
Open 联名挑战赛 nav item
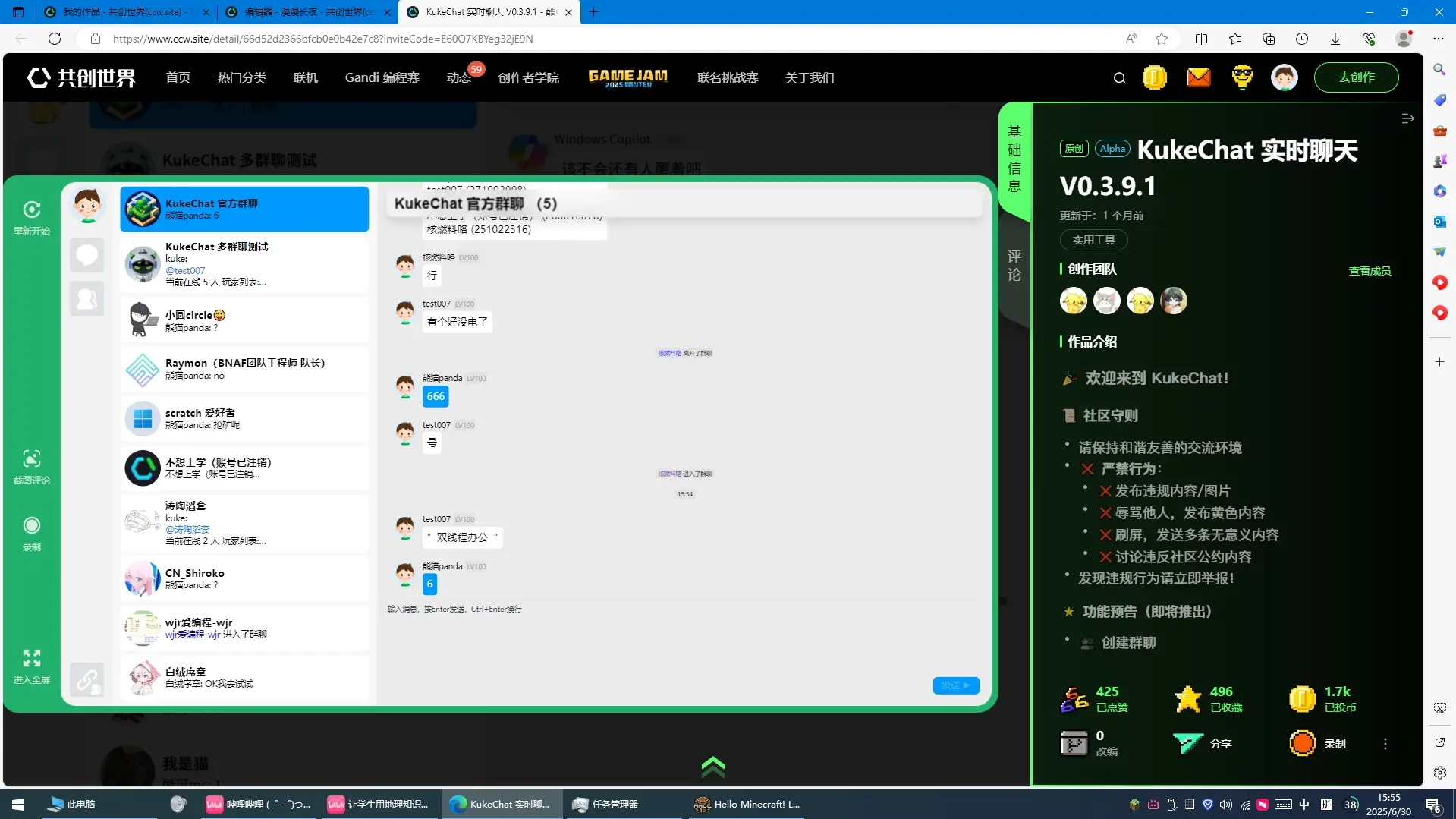728,77
